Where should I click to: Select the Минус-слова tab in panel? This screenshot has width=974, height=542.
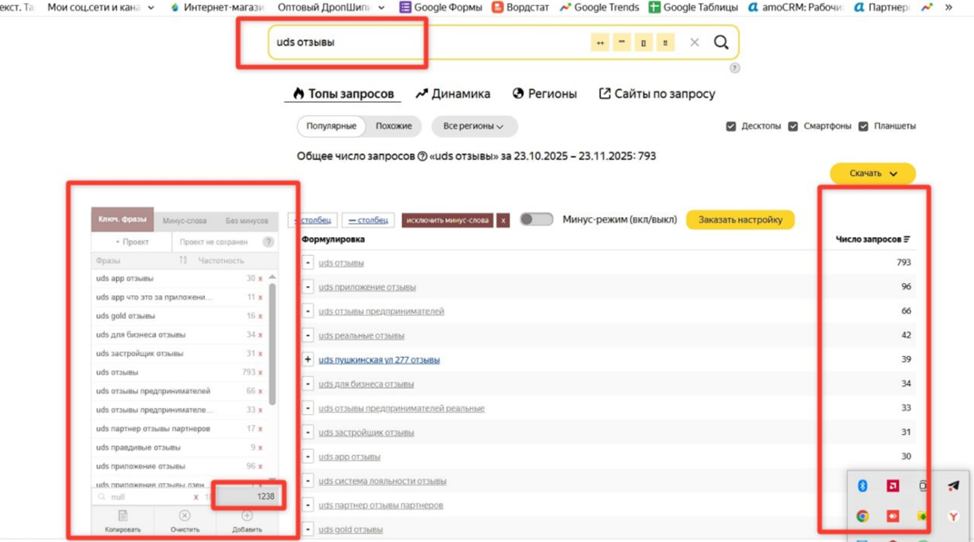[184, 220]
